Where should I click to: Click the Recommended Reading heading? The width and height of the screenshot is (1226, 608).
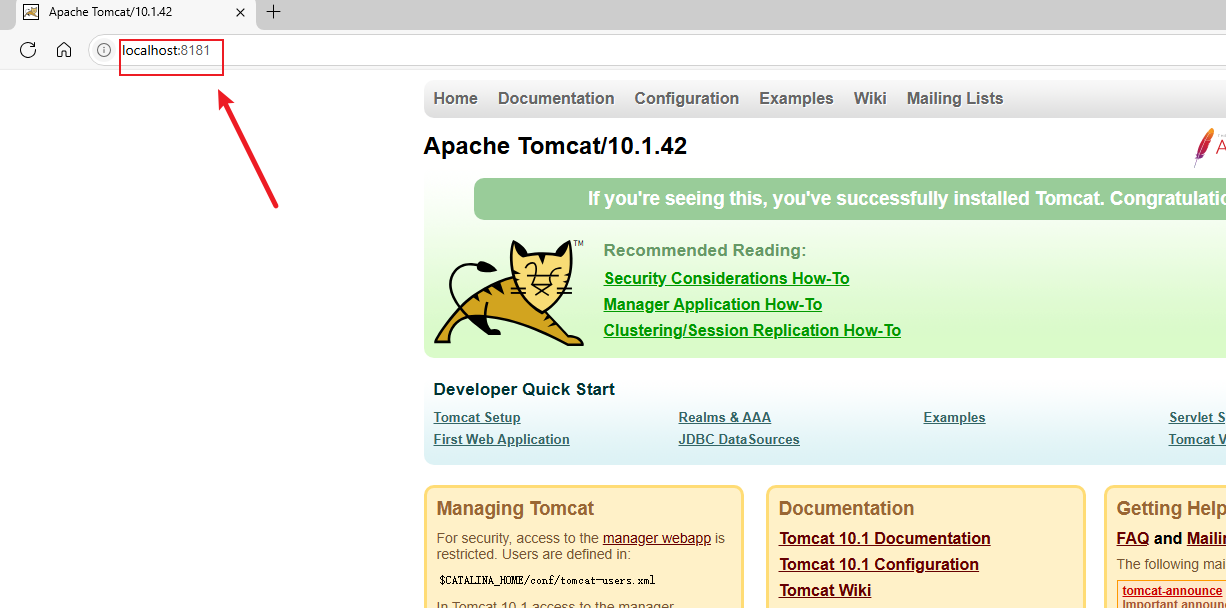[705, 250]
